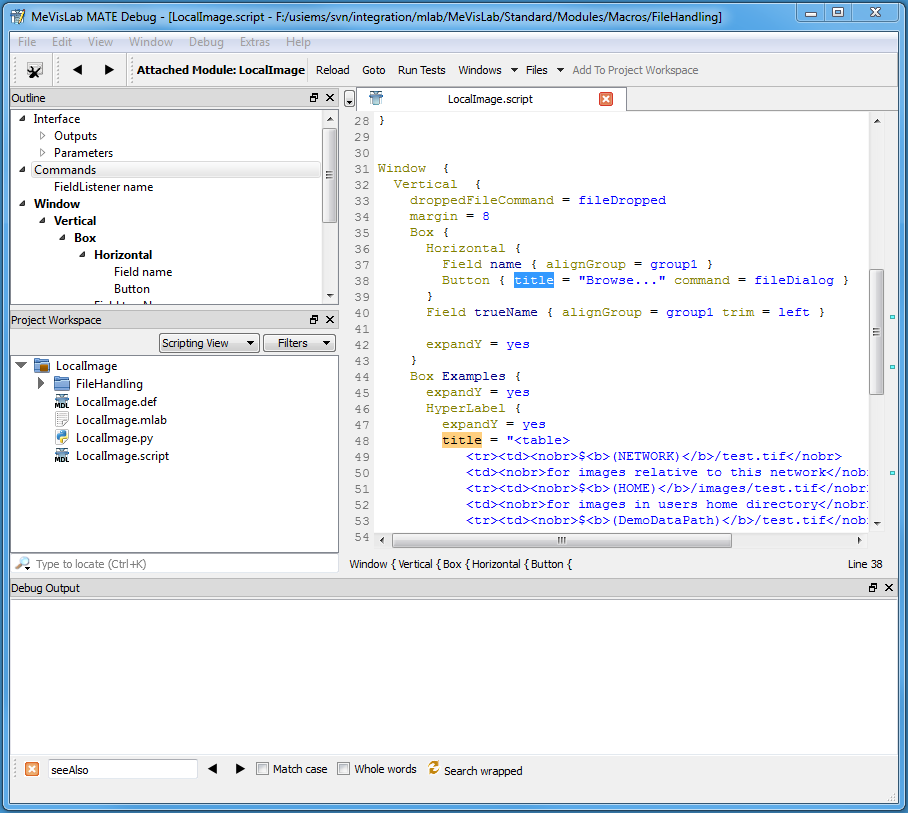Open the Debug menu
The height and width of the screenshot is (813, 908).
point(206,42)
